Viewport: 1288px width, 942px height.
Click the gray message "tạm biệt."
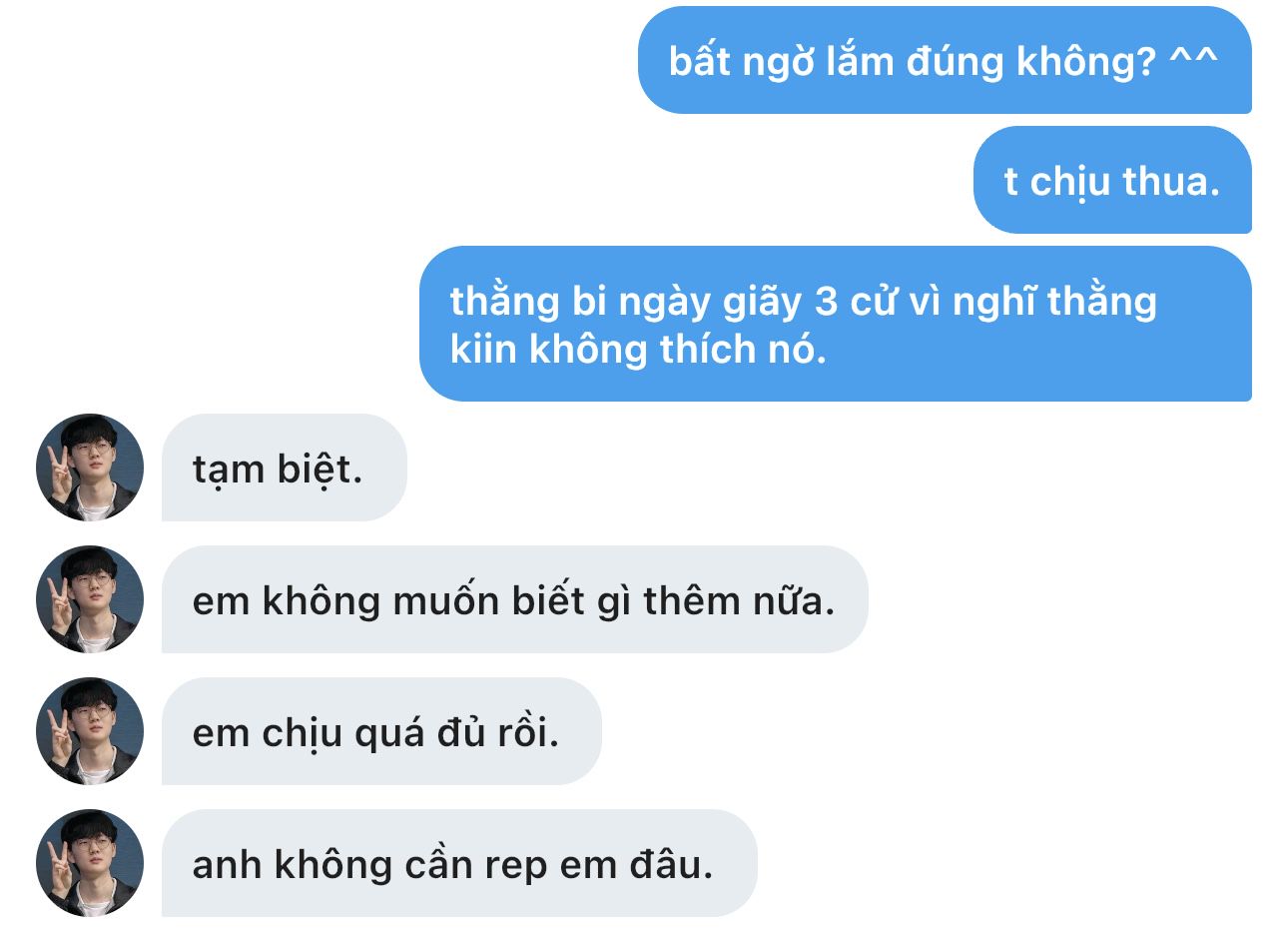pyautogui.click(x=285, y=468)
